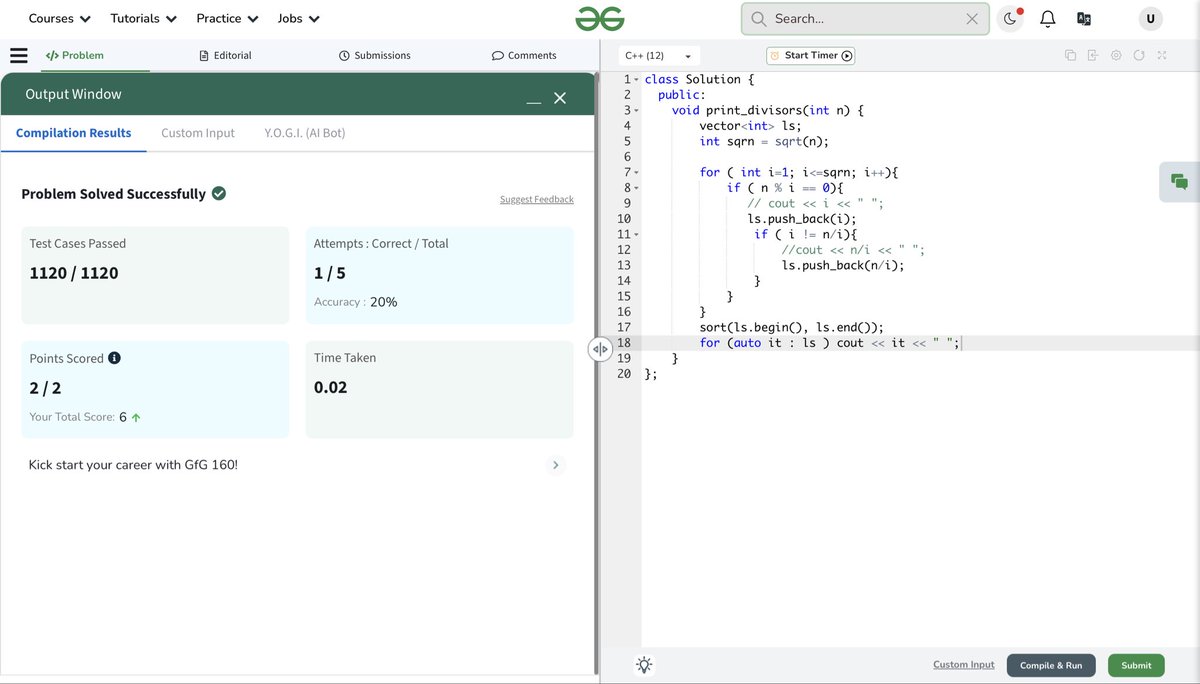Expand the Practice menu
The image size is (1200, 684).
[227, 19]
